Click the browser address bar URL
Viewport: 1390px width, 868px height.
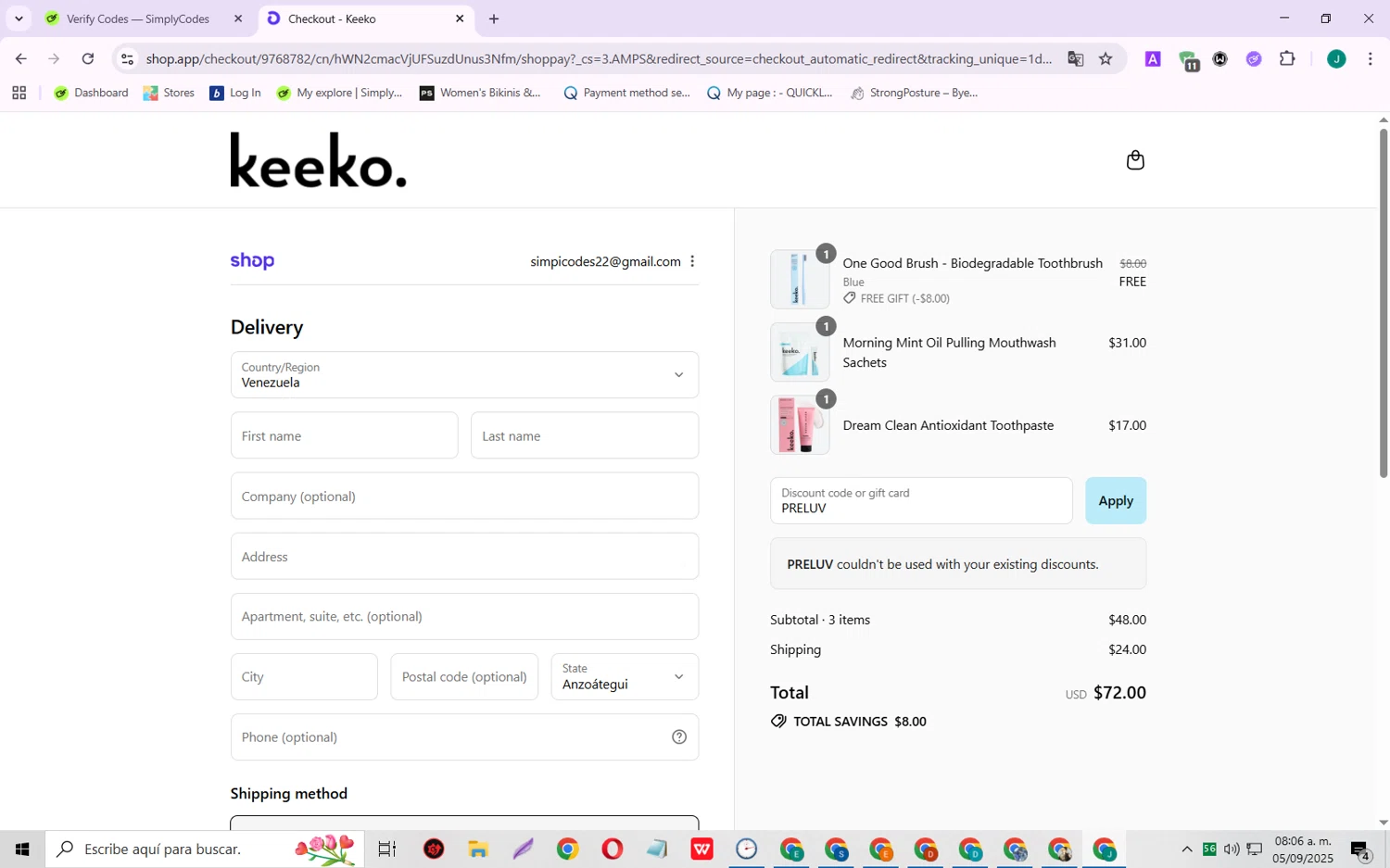599,58
